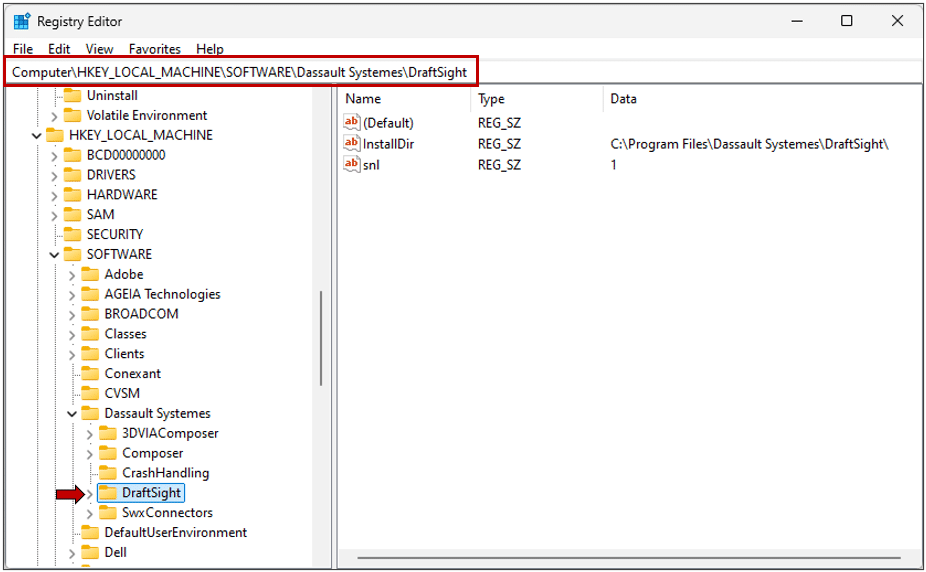
Task: Click the SOFTWARE folder icon
Action: [72, 254]
